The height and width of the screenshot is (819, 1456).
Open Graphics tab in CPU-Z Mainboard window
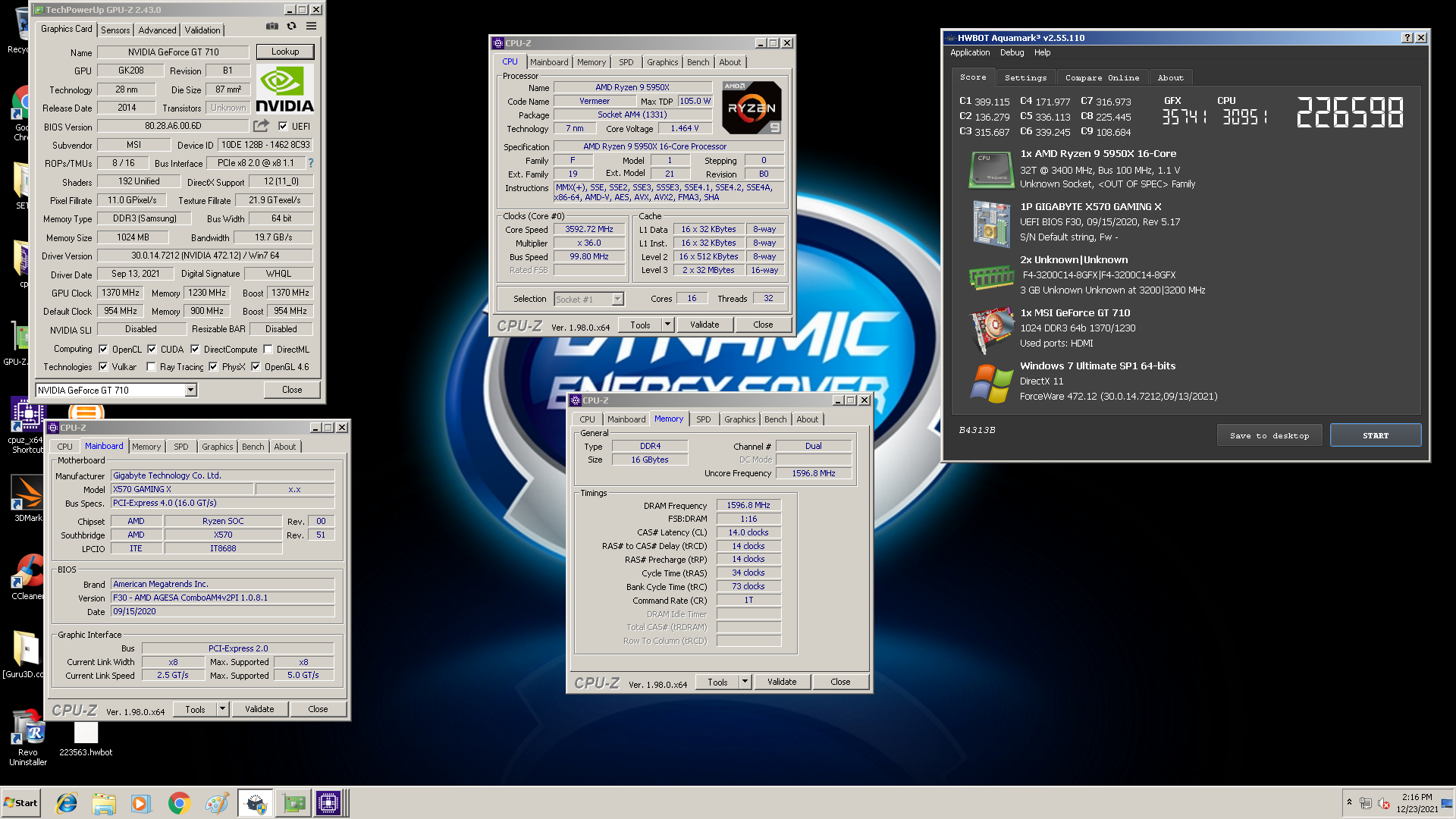(217, 447)
